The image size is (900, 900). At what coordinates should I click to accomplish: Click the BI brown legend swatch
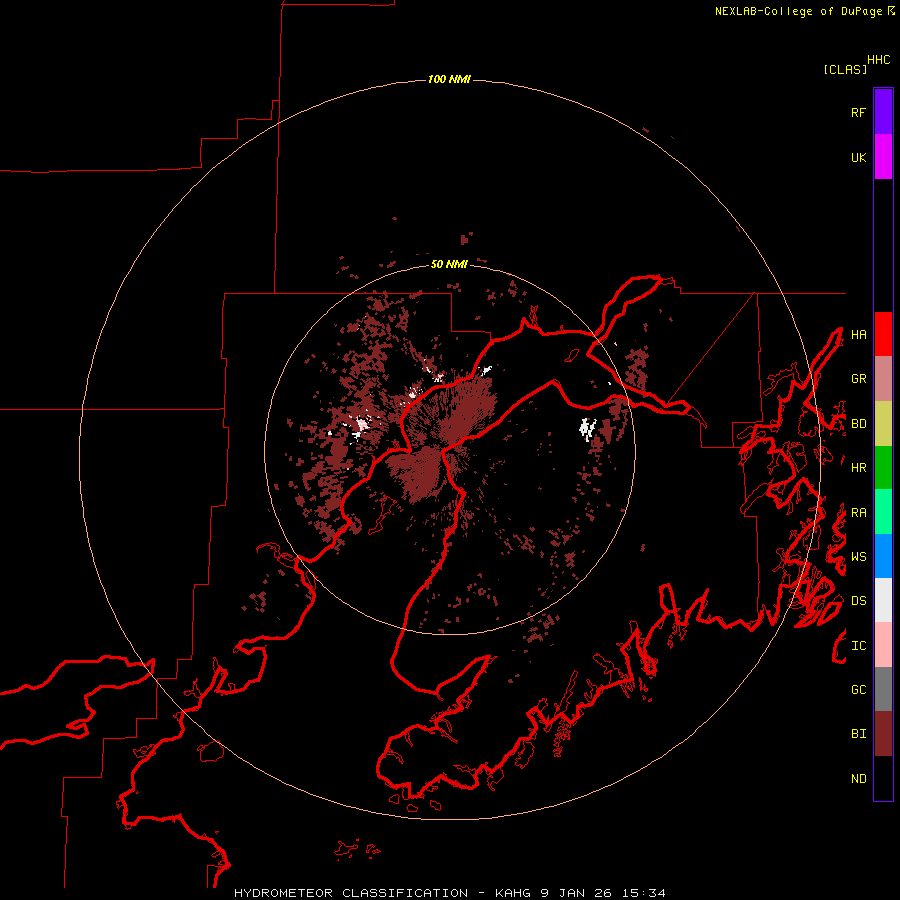click(883, 734)
